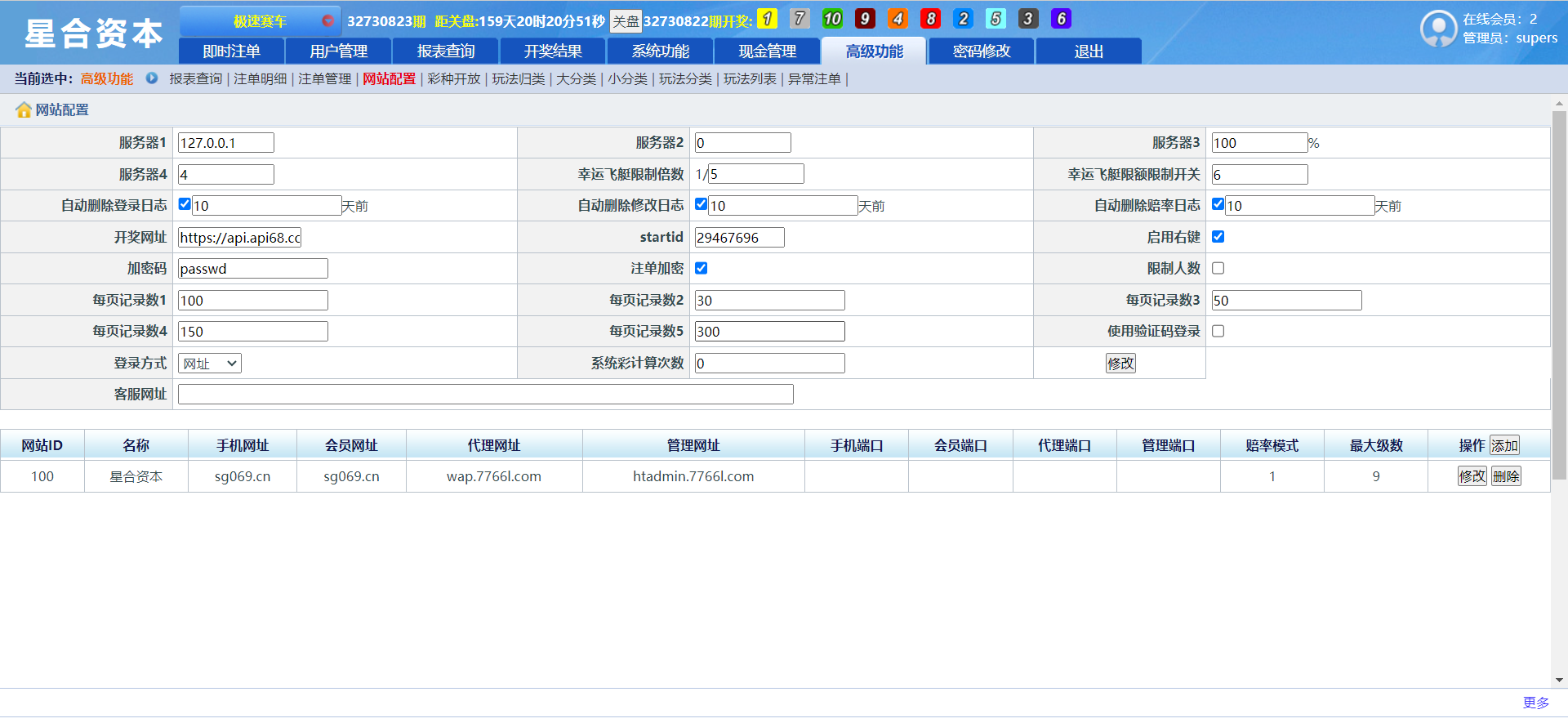Click the yellow number 1 lottery ball
Image resolution: width=1568 pixels, height=723 pixels.
767,19
